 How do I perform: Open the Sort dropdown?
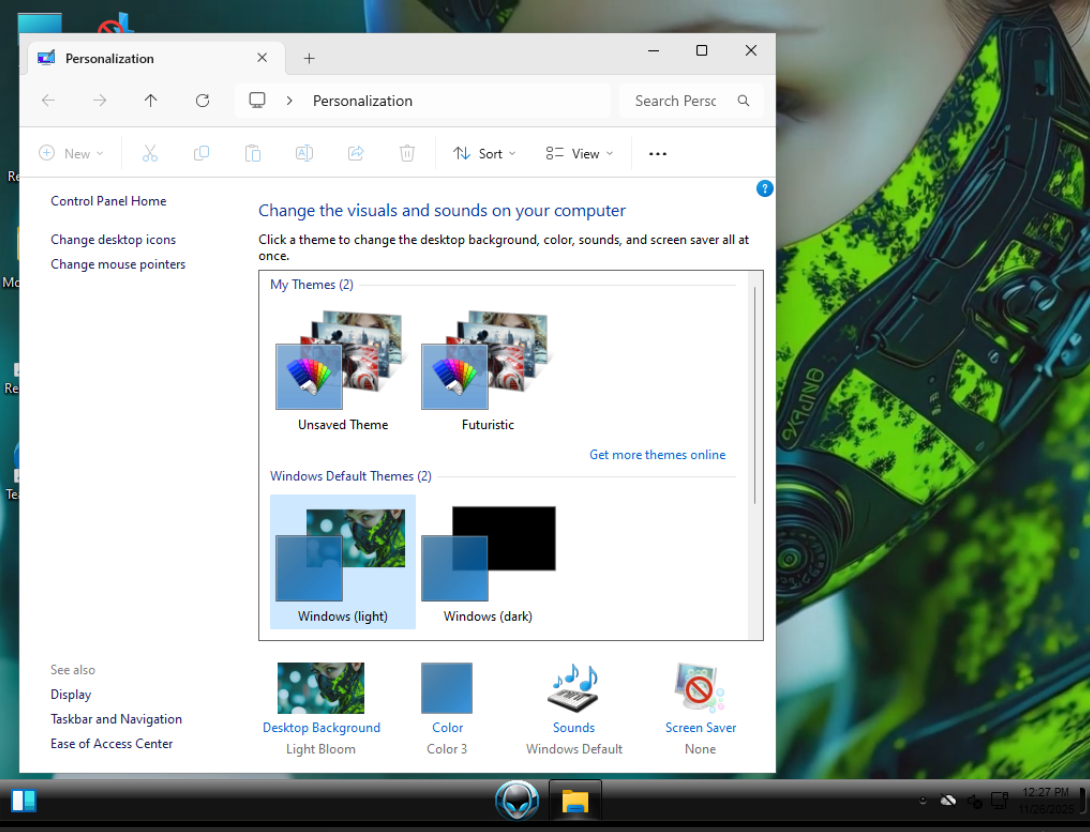tap(485, 154)
